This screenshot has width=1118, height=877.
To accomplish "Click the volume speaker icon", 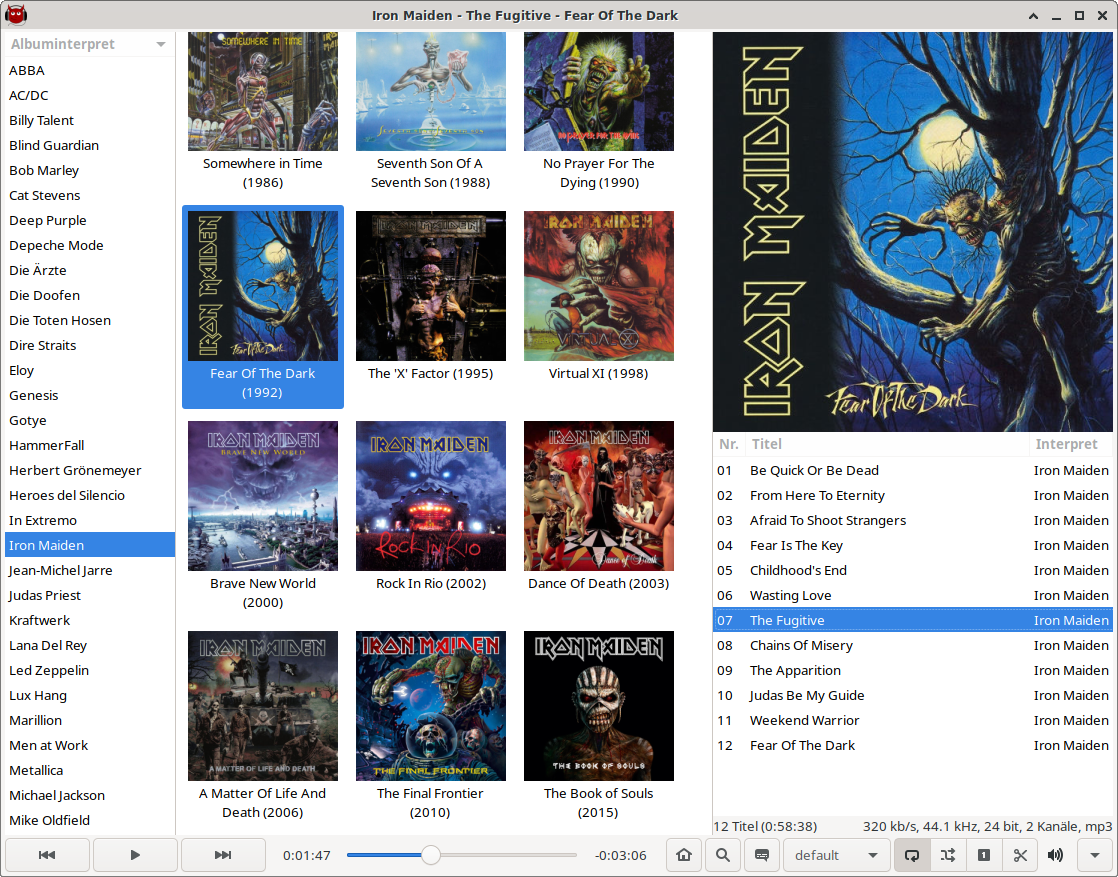I will [1055, 855].
